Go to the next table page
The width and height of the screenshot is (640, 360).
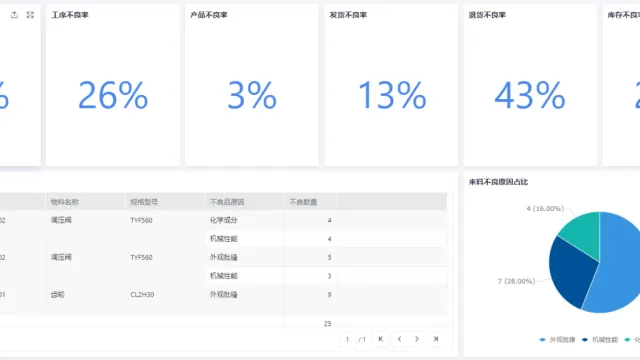(x=417, y=339)
